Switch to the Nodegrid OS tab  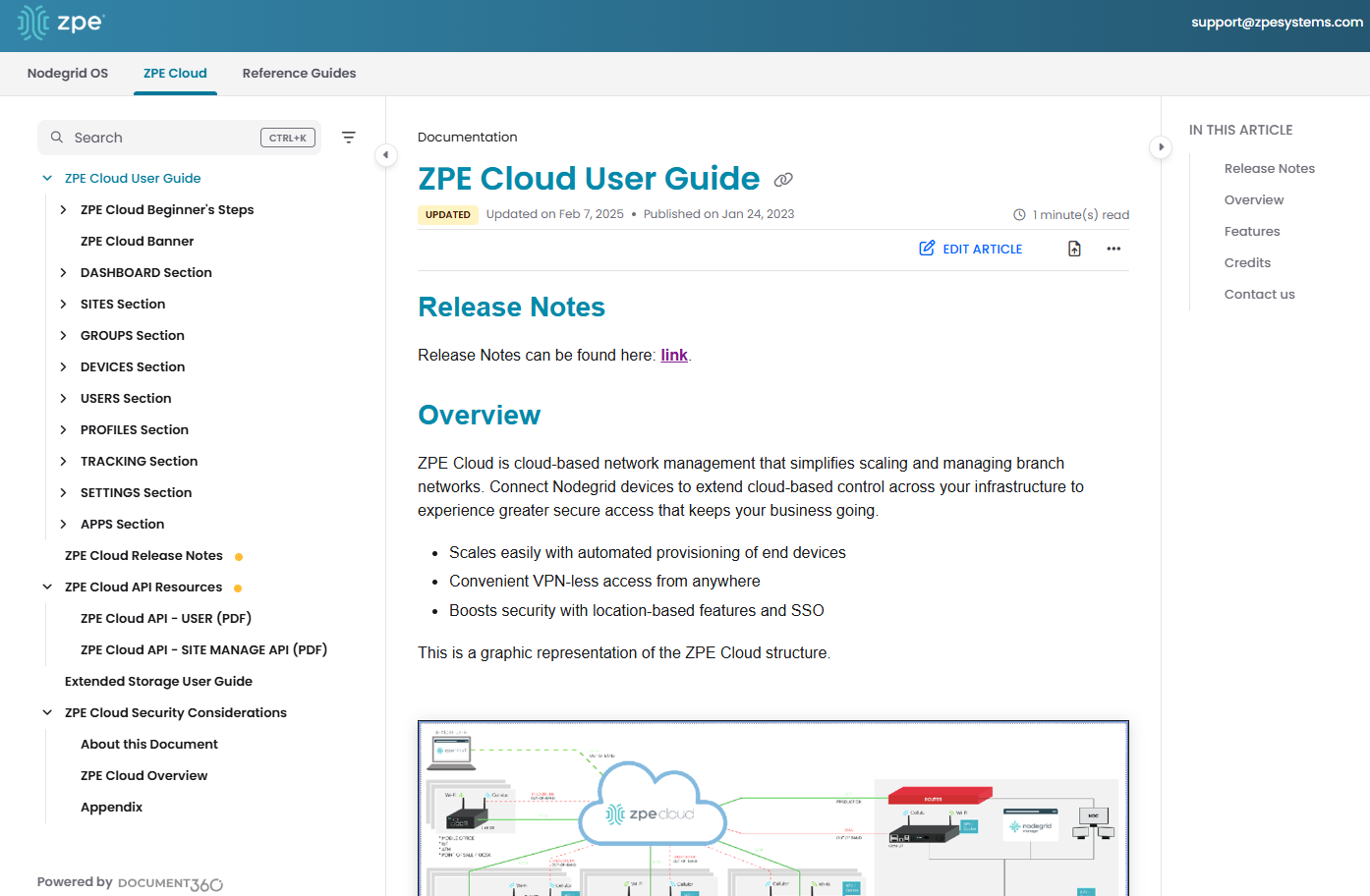[68, 73]
